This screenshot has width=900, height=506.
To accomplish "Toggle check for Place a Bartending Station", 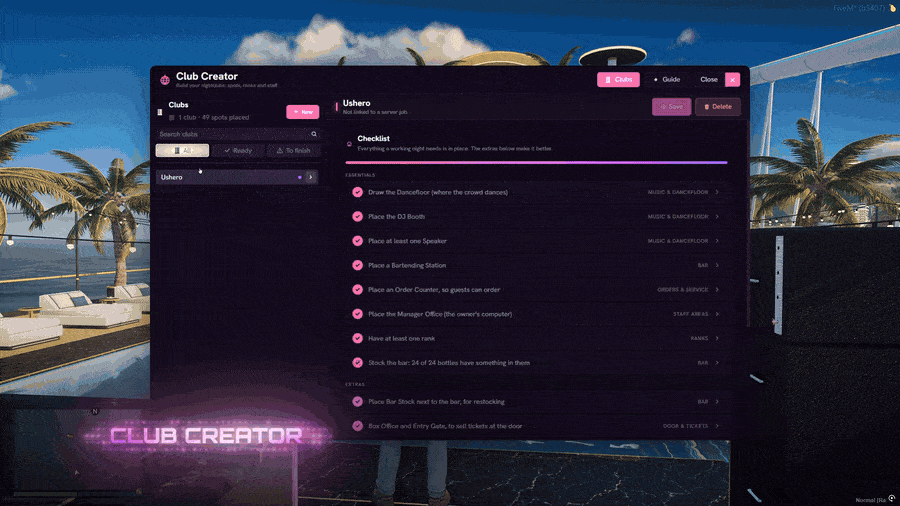I will pos(358,266).
